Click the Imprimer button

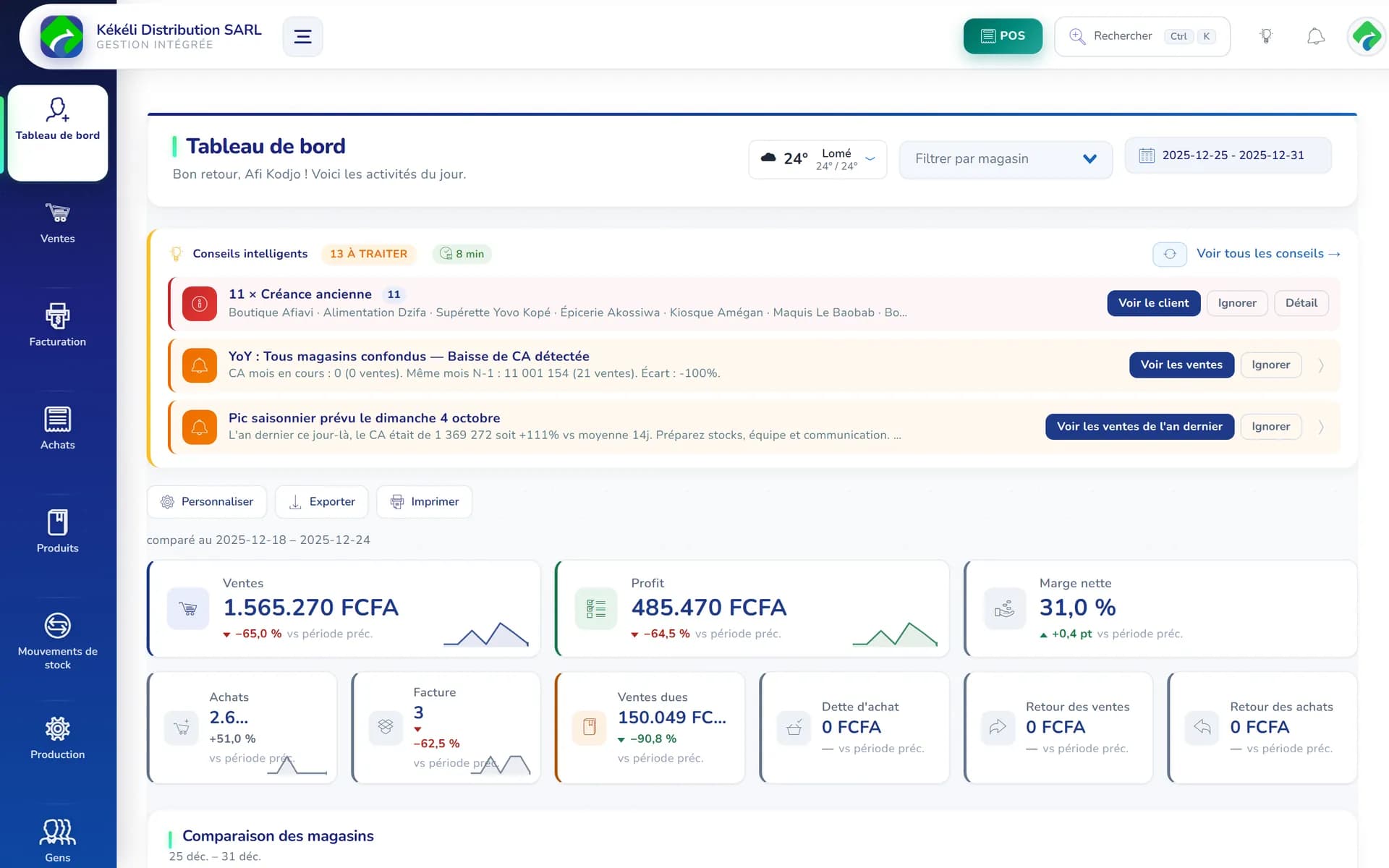[x=425, y=502]
